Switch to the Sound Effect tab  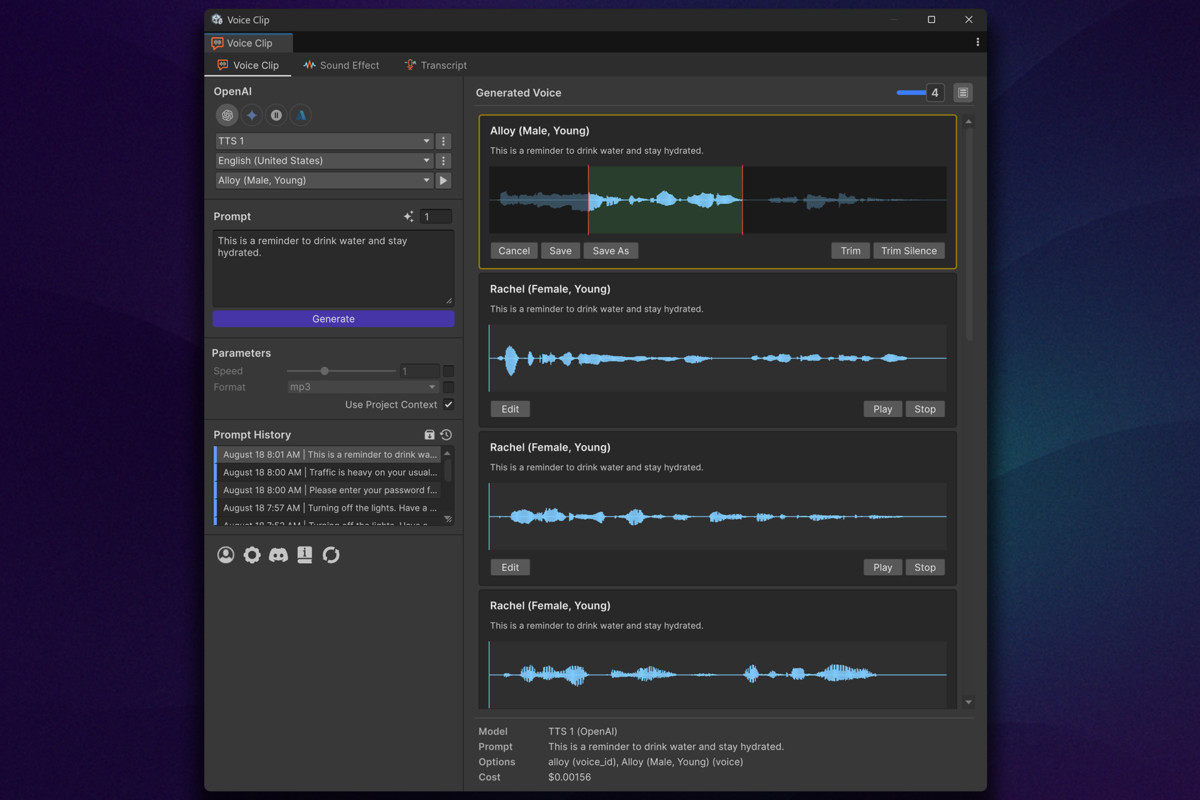[x=341, y=65]
